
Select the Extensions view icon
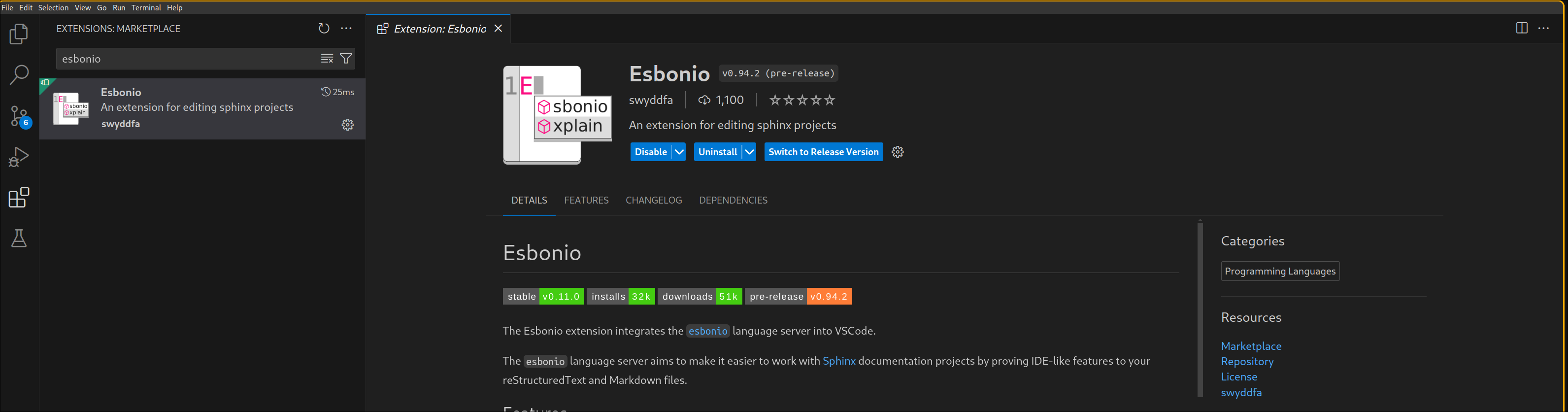(19, 198)
